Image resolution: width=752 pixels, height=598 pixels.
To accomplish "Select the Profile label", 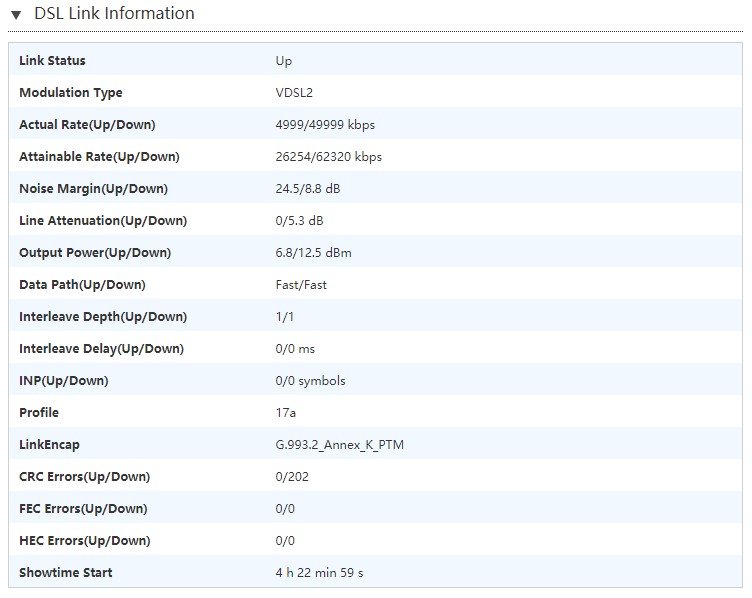I will point(39,413).
